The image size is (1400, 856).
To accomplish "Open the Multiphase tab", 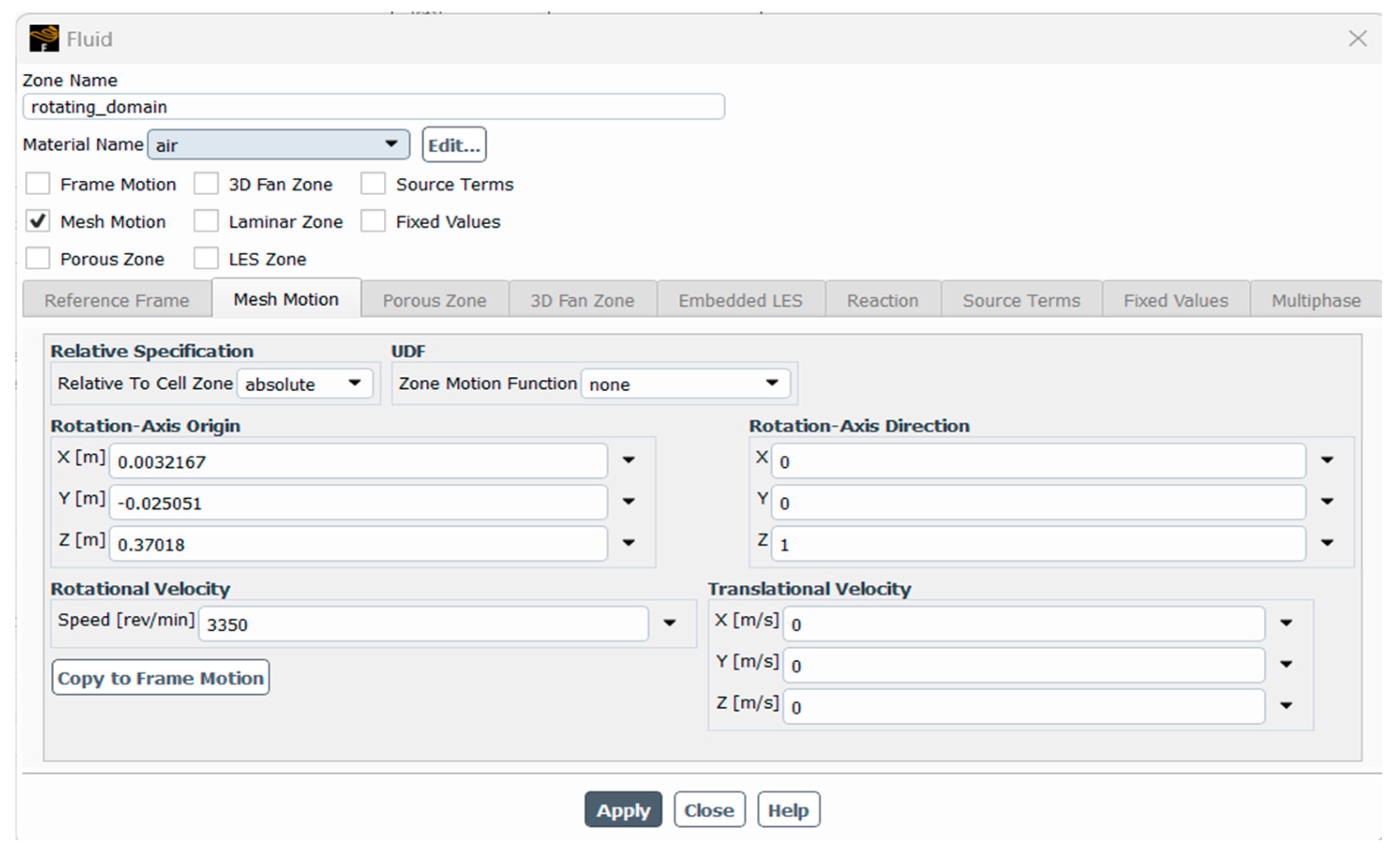I will 1315,300.
